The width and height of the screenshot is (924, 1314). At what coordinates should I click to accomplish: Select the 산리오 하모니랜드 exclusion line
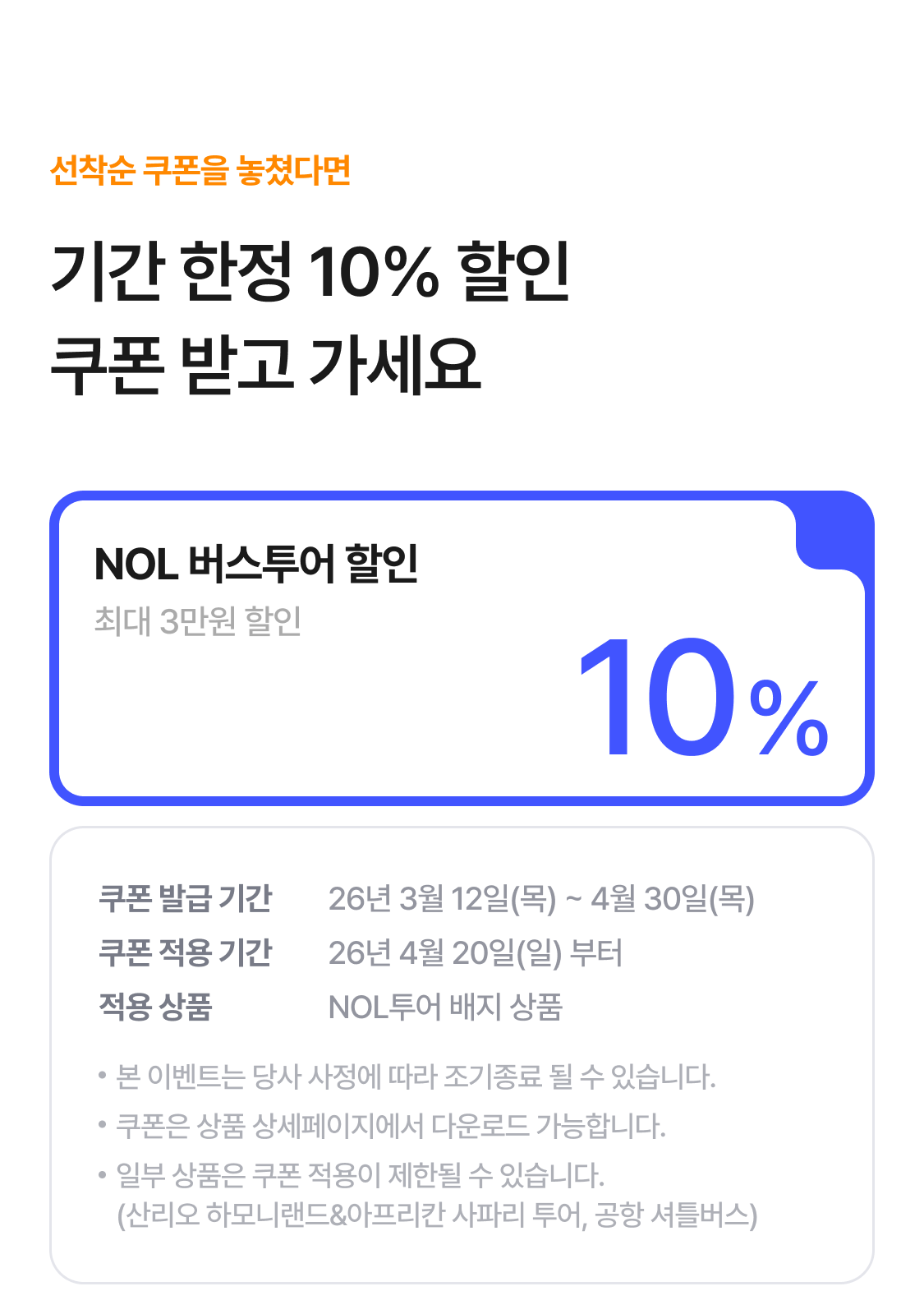tap(437, 1215)
